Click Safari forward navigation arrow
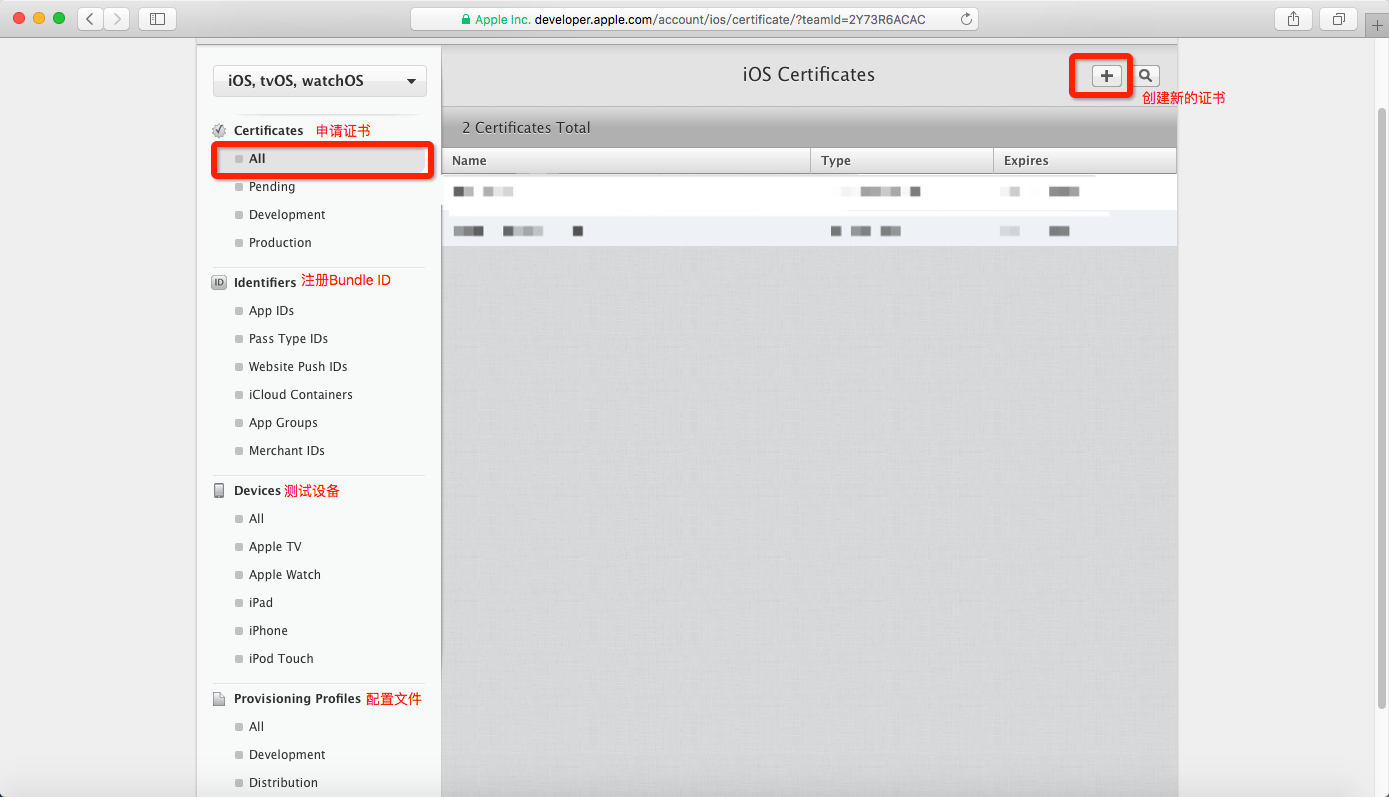The height and width of the screenshot is (797, 1389). (x=117, y=19)
